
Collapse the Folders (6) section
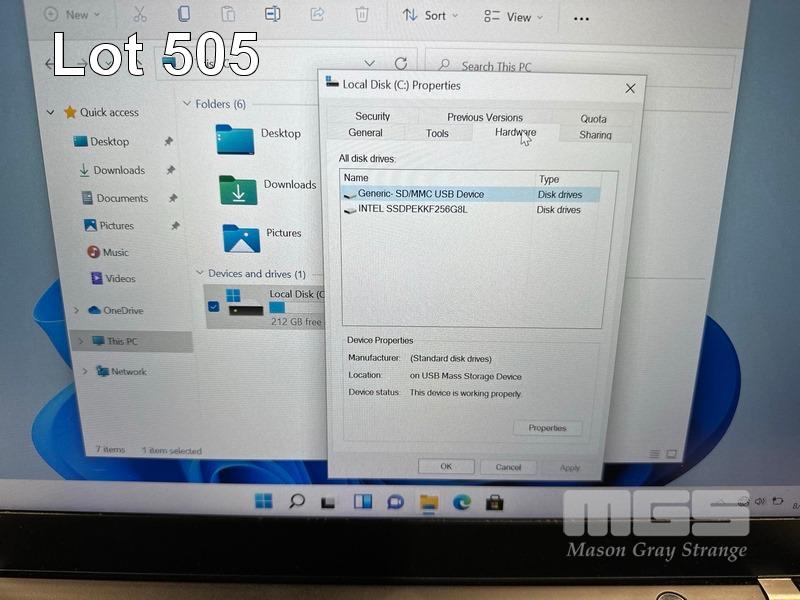(187, 104)
